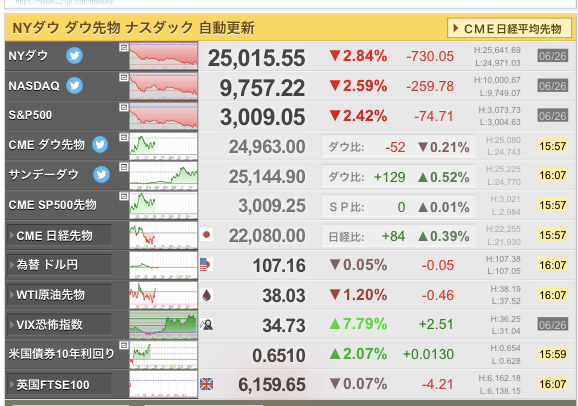Click the Twitter icon beside サンデーダウ
Image resolution: width=578 pixels, height=406 pixels.
point(101,174)
